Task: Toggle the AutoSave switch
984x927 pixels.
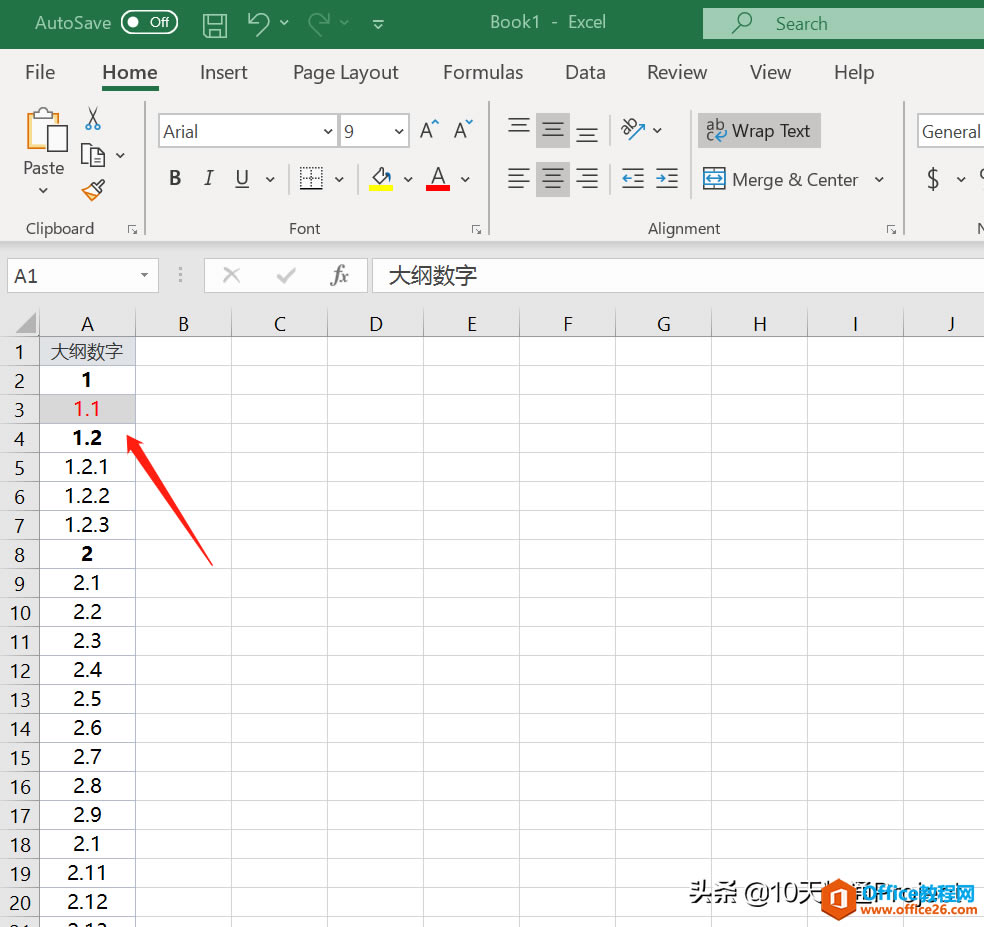Action: pos(149,23)
